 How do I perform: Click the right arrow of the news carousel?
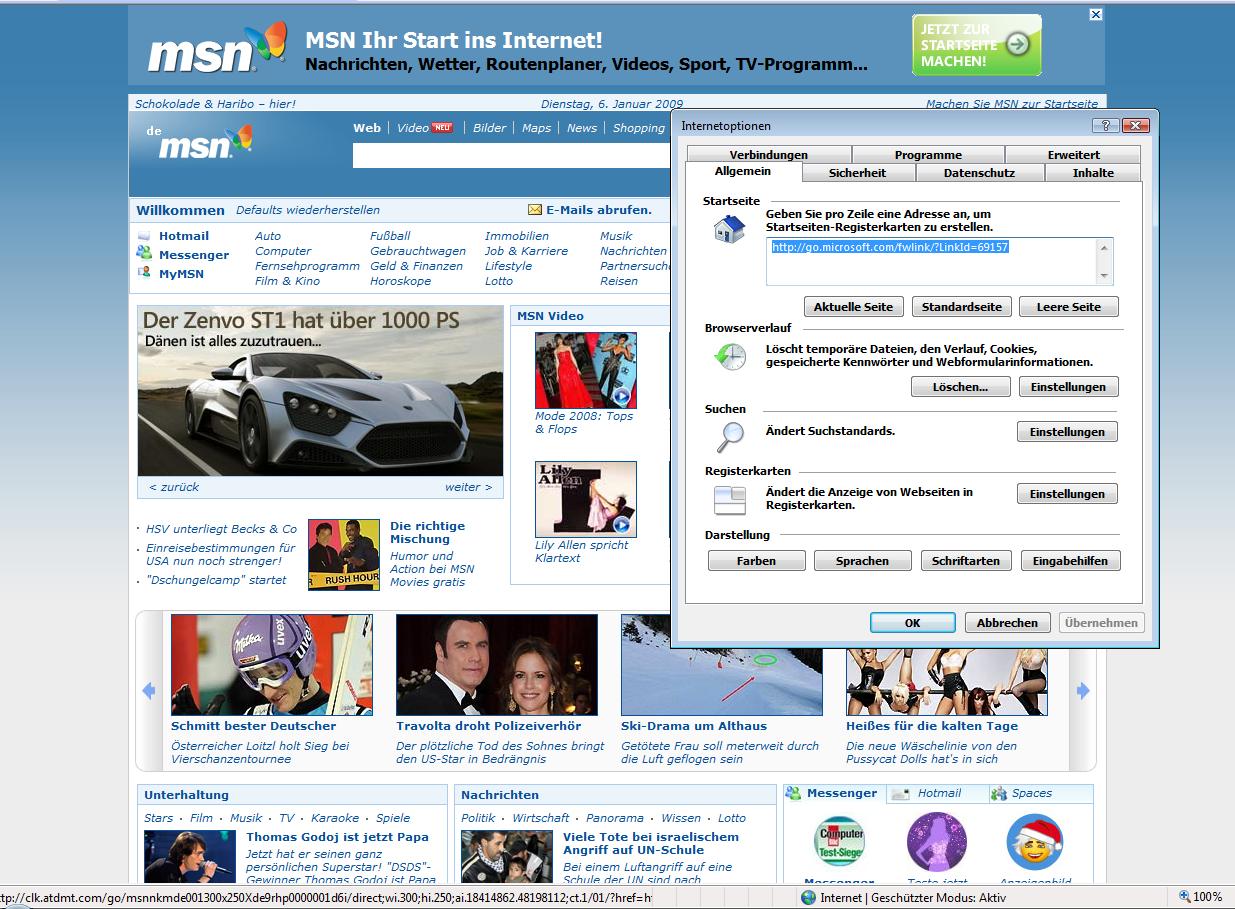click(1082, 690)
